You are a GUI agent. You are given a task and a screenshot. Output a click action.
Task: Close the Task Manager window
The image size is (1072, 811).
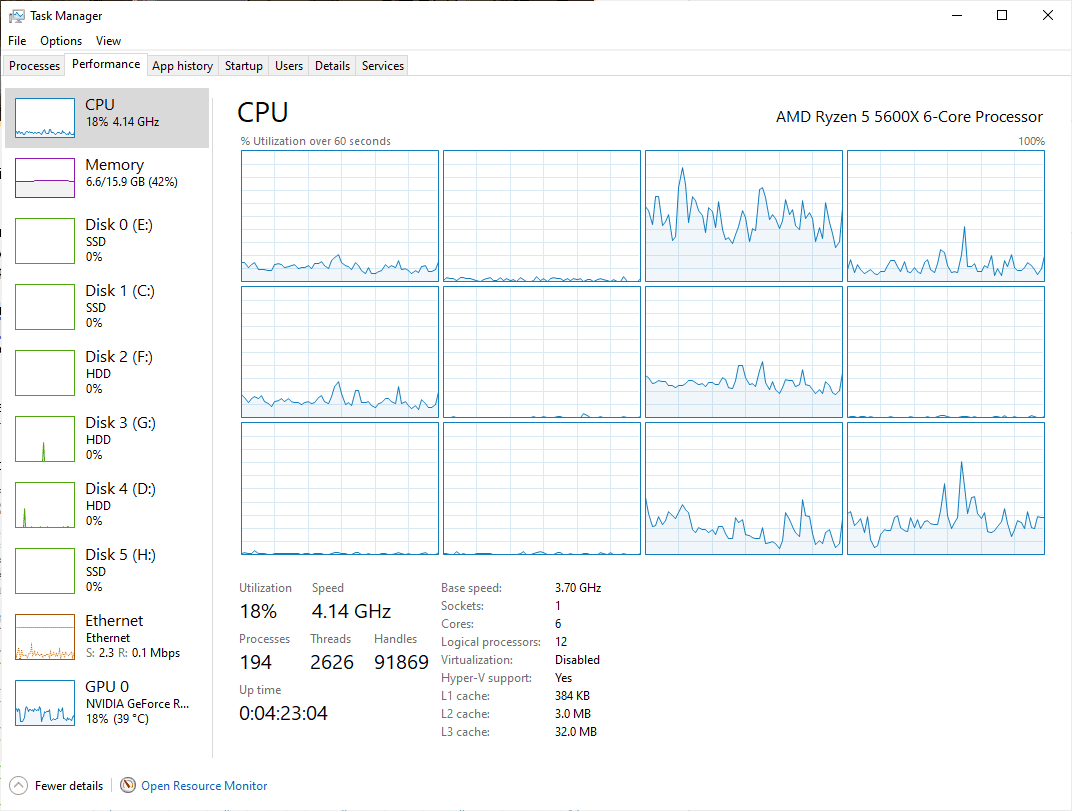(1047, 15)
